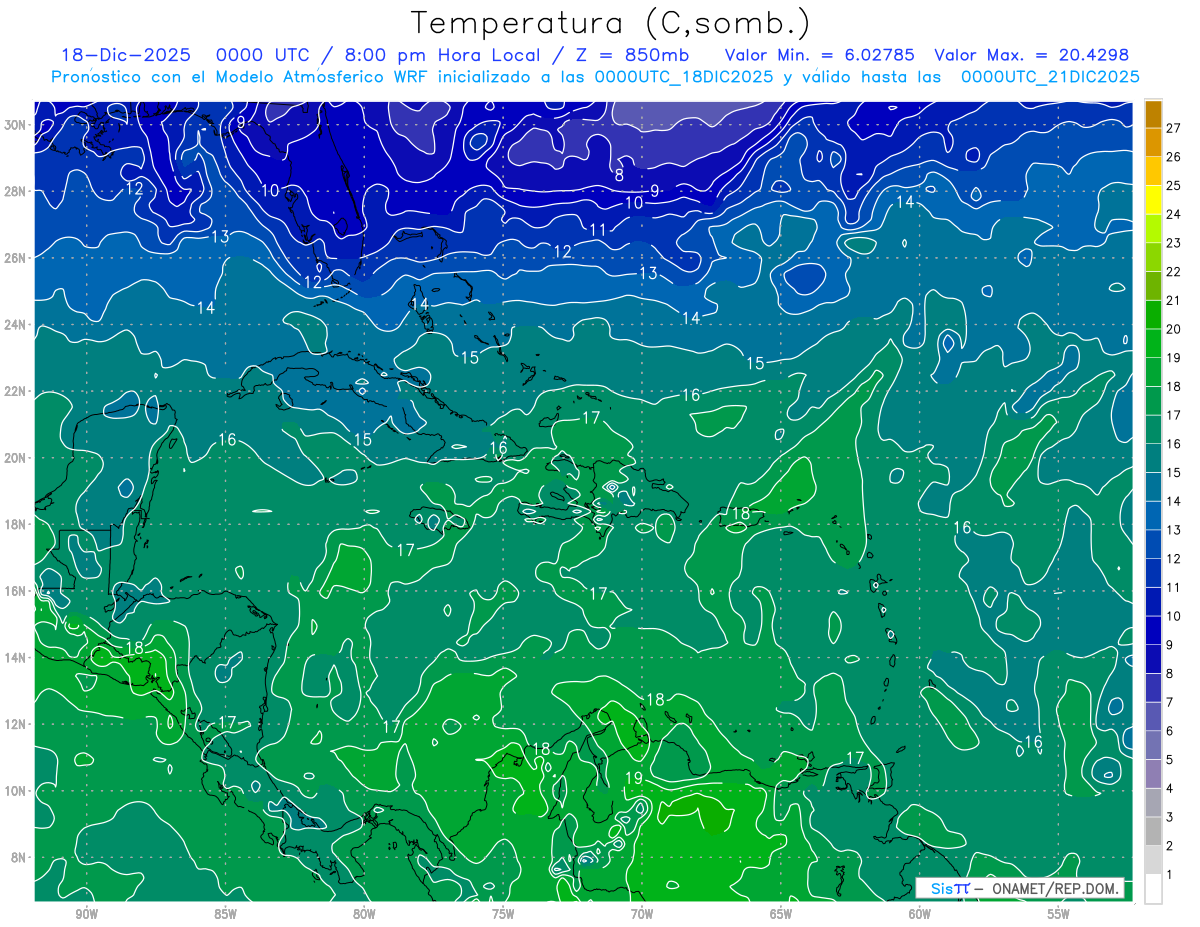Click the 14N latitude axis label

[16, 658]
